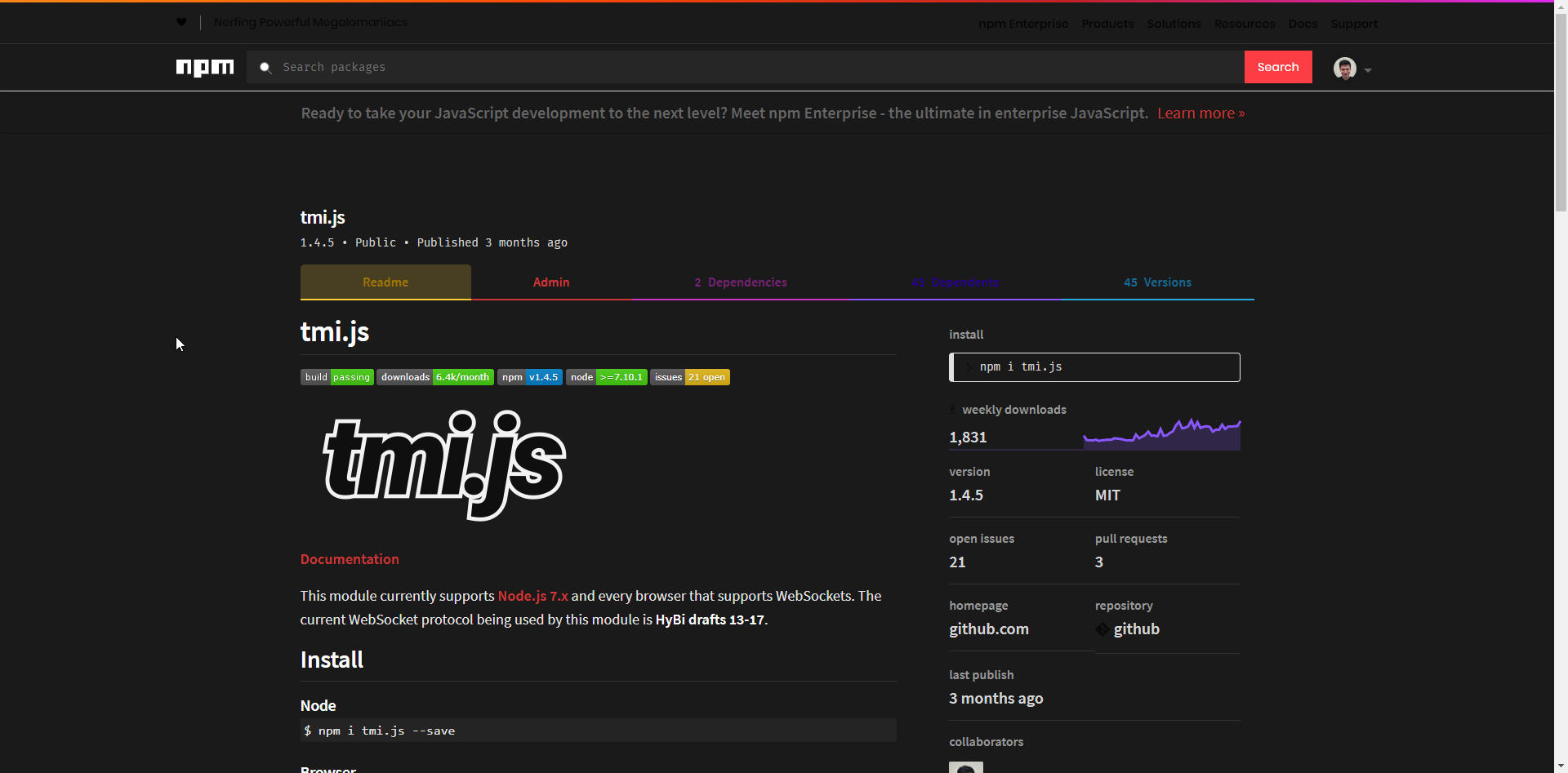The width and height of the screenshot is (1568, 773).
Task: Expand the account dropdown arrow
Action: [x=1368, y=70]
